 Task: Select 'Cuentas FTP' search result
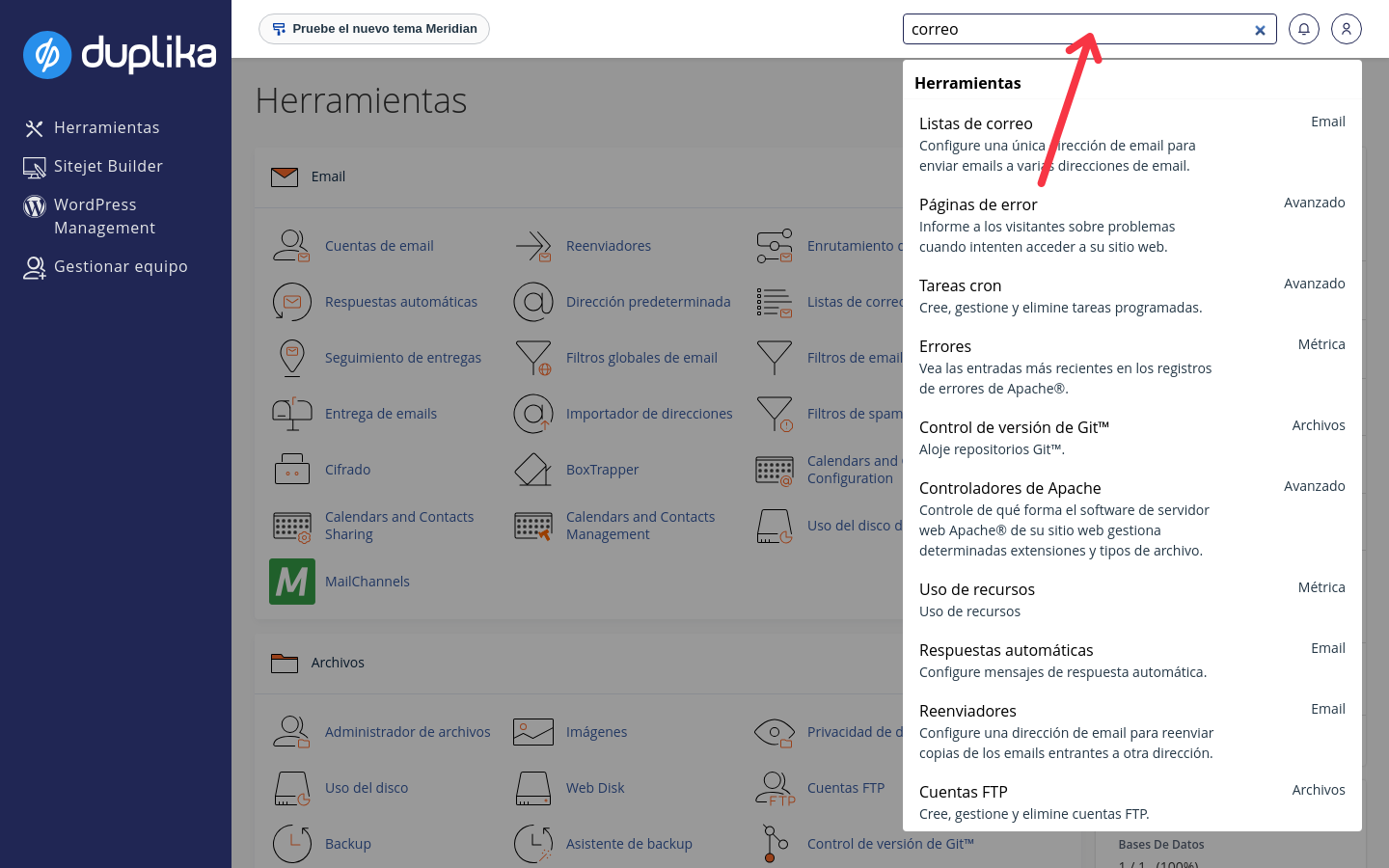click(1132, 802)
